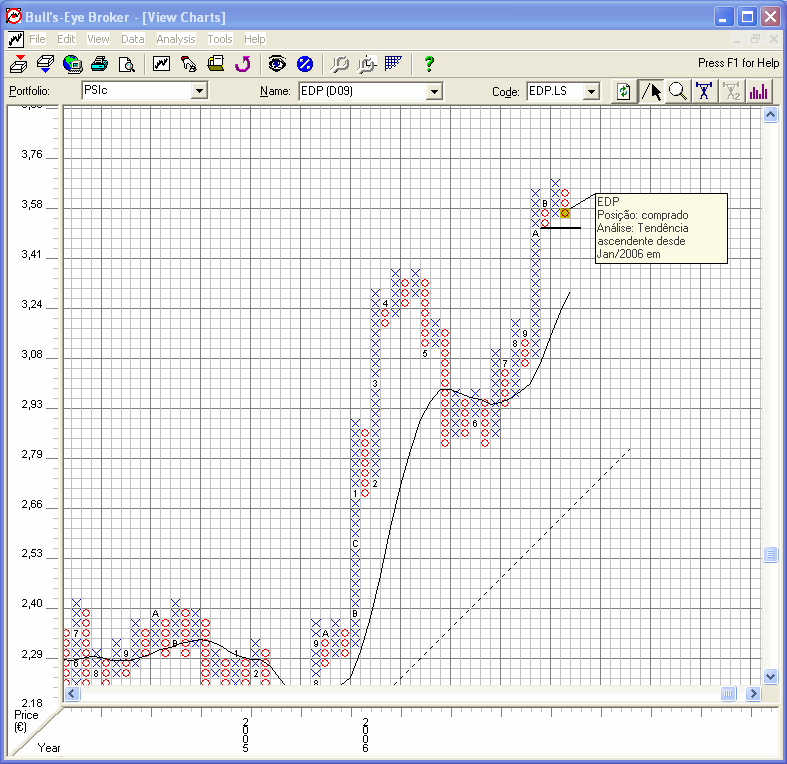Open the Name dropdown showing EDP (D09)
The width and height of the screenshot is (787, 764).
pyautogui.click(x=434, y=91)
